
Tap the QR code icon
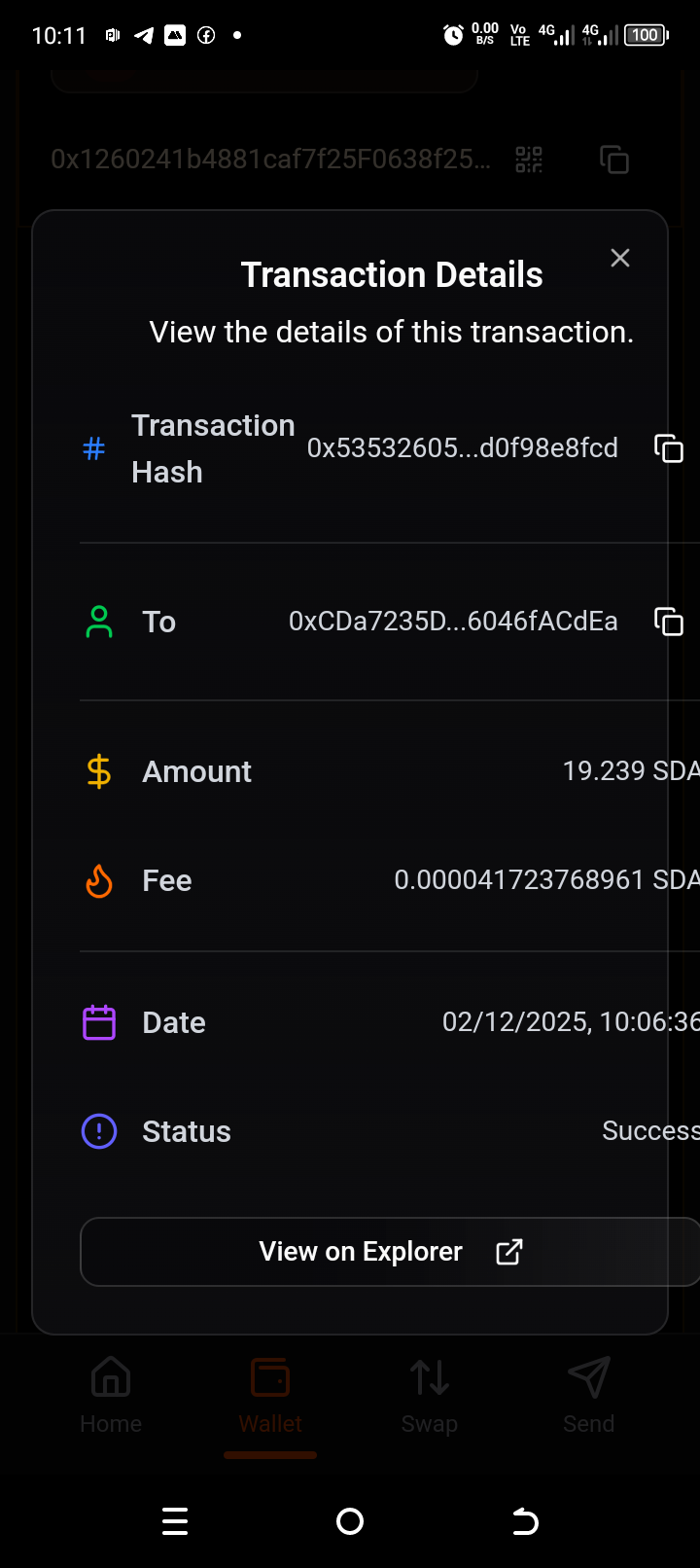tap(529, 160)
